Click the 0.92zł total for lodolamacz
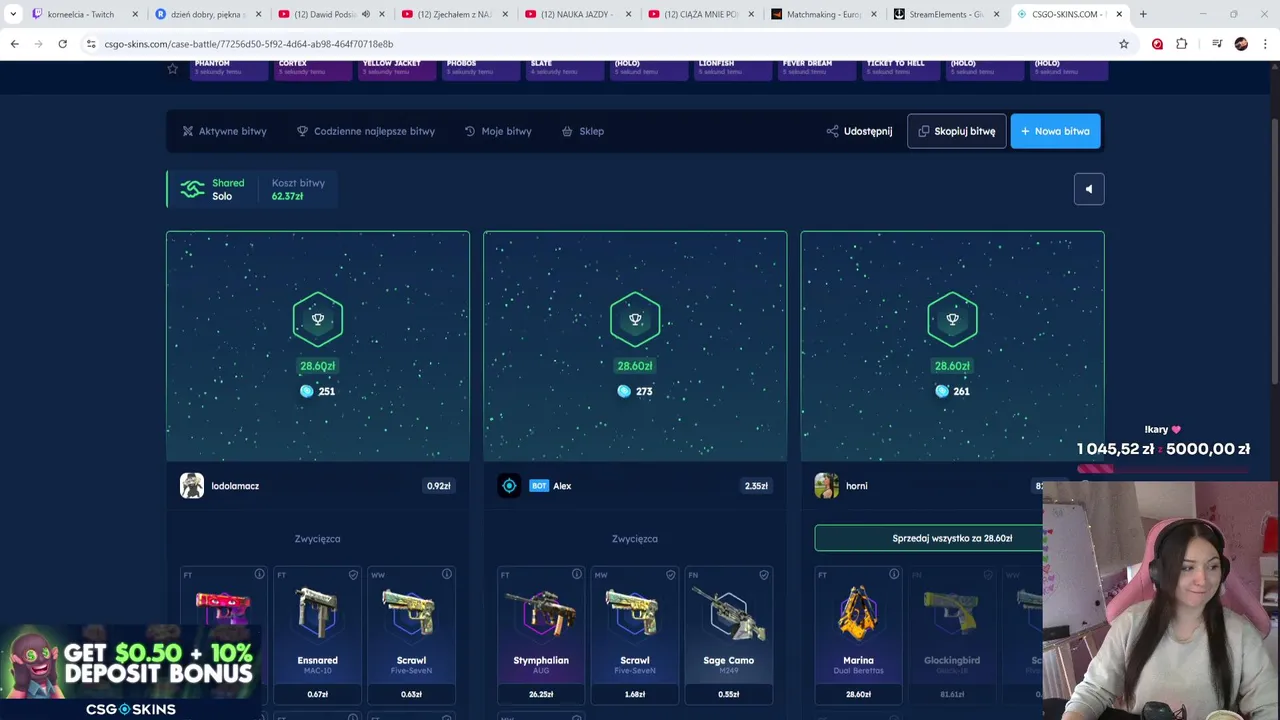The height and width of the screenshot is (720, 1280). (438, 486)
